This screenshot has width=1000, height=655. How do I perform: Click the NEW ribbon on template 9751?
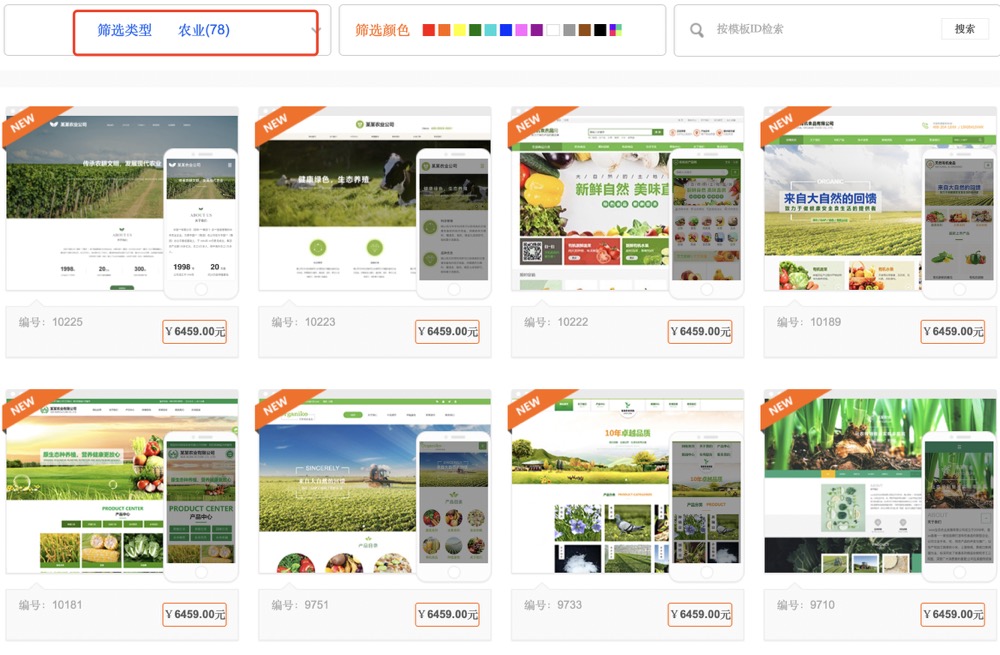click(x=276, y=406)
